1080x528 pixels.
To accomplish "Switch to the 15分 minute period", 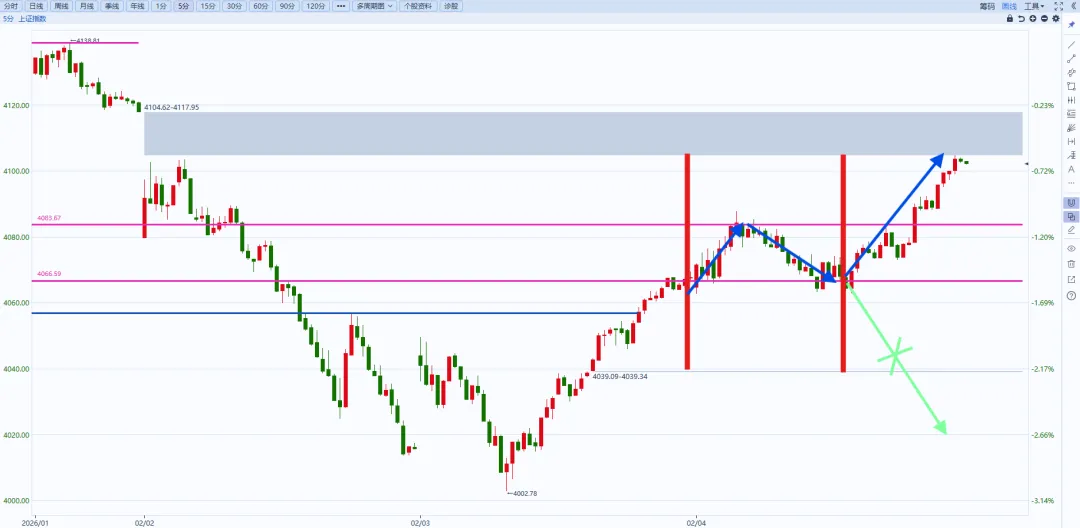I will (207, 6).
